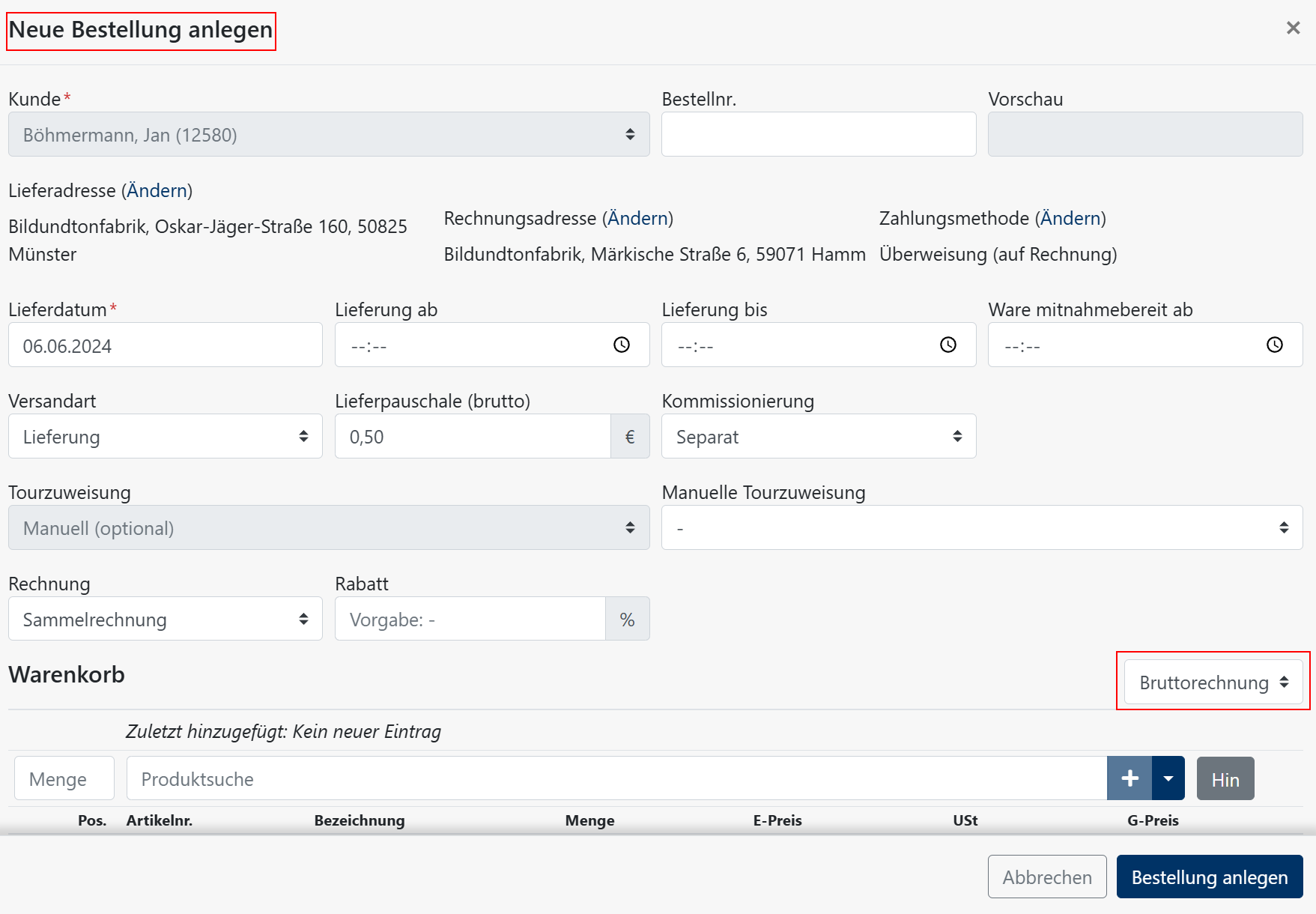The image size is (1316, 914).
Task: Click the Hin button
Action: click(1225, 778)
